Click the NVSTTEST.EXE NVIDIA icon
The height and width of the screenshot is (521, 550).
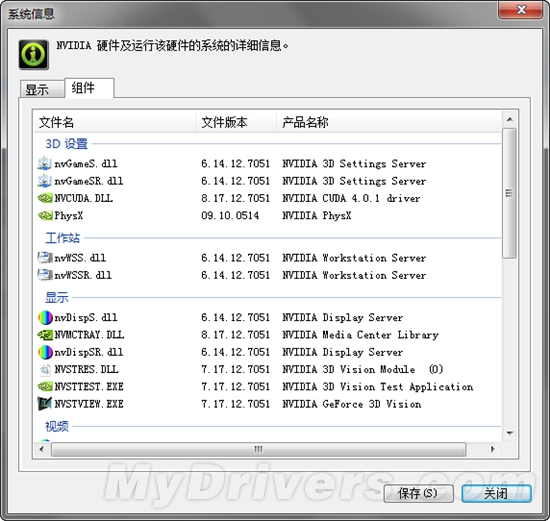(x=45, y=387)
